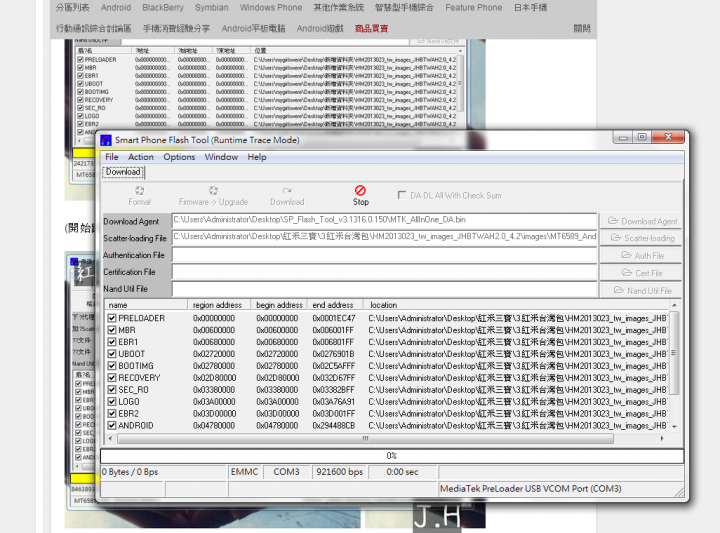Open the Auth File folder button
720x533 pixels.
641,255
